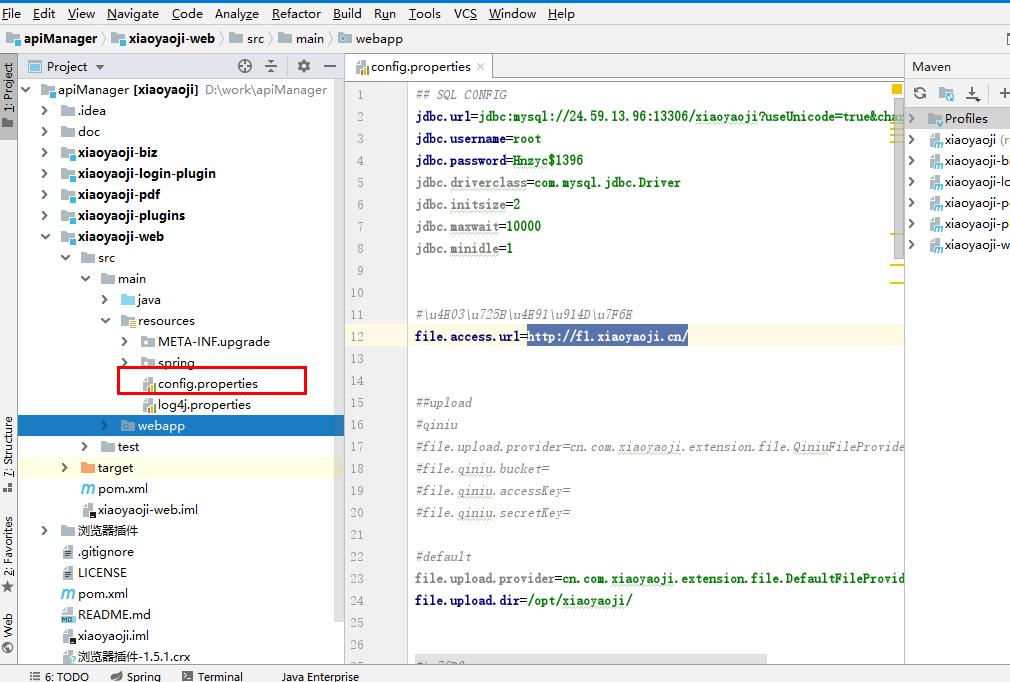This screenshot has width=1010, height=682.
Task: Expand the xiaoyaoji-plugins module
Action: [x=44, y=216]
